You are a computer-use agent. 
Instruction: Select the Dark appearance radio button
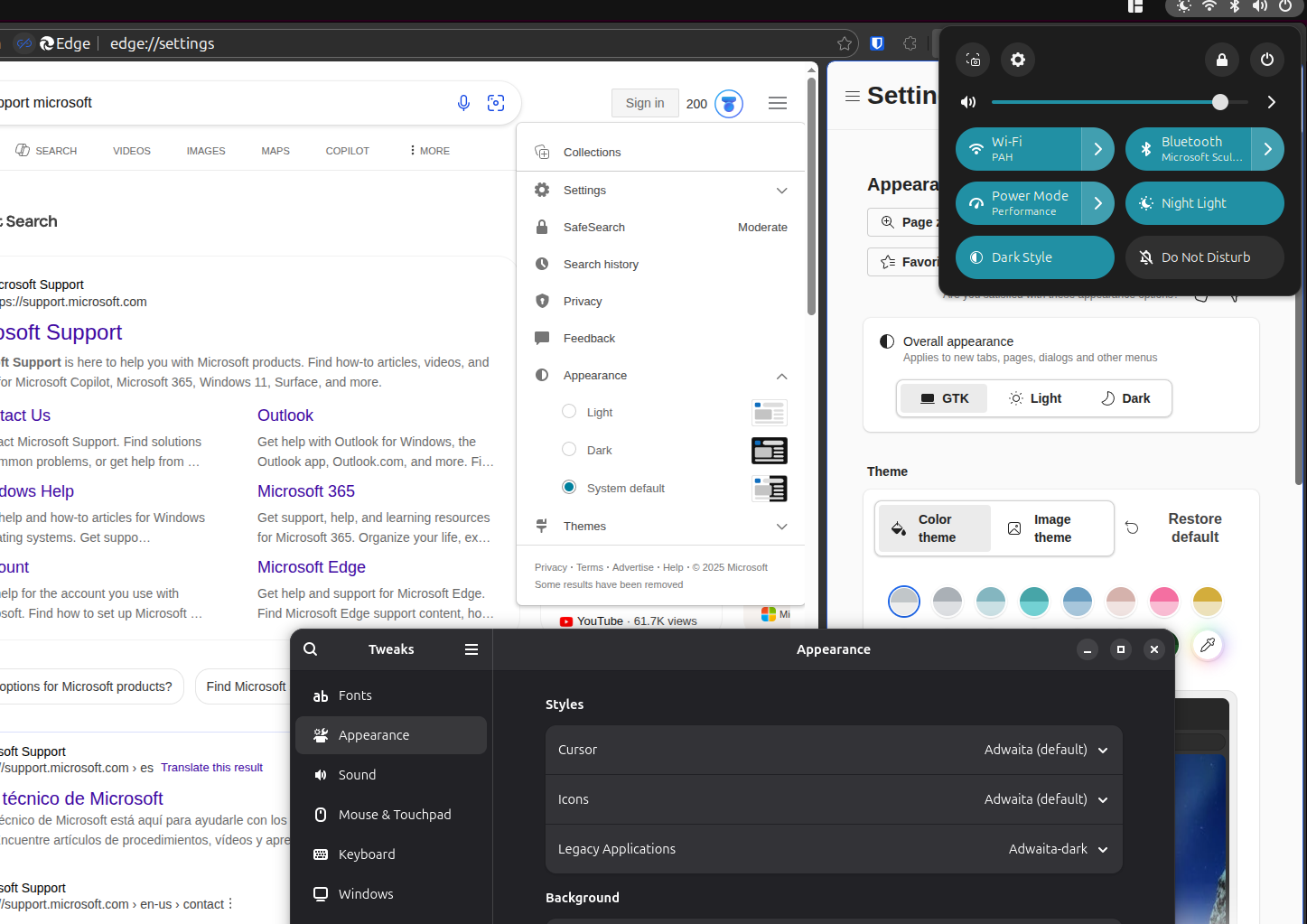tap(569, 450)
